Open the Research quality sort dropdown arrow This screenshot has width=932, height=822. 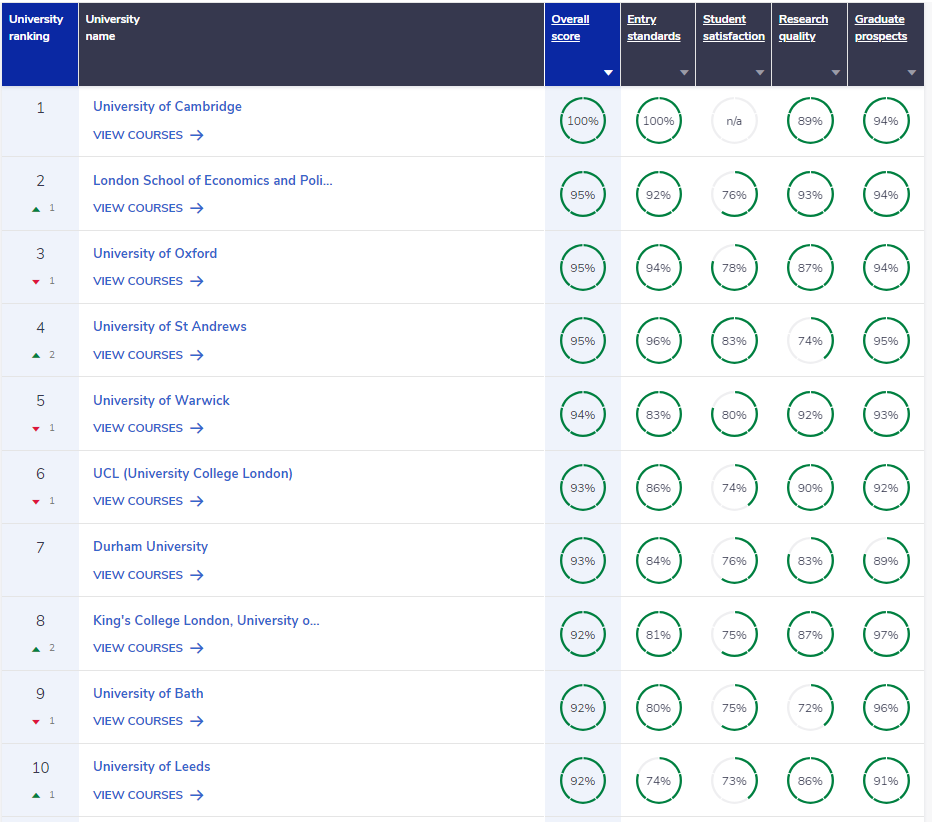point(835,73)
